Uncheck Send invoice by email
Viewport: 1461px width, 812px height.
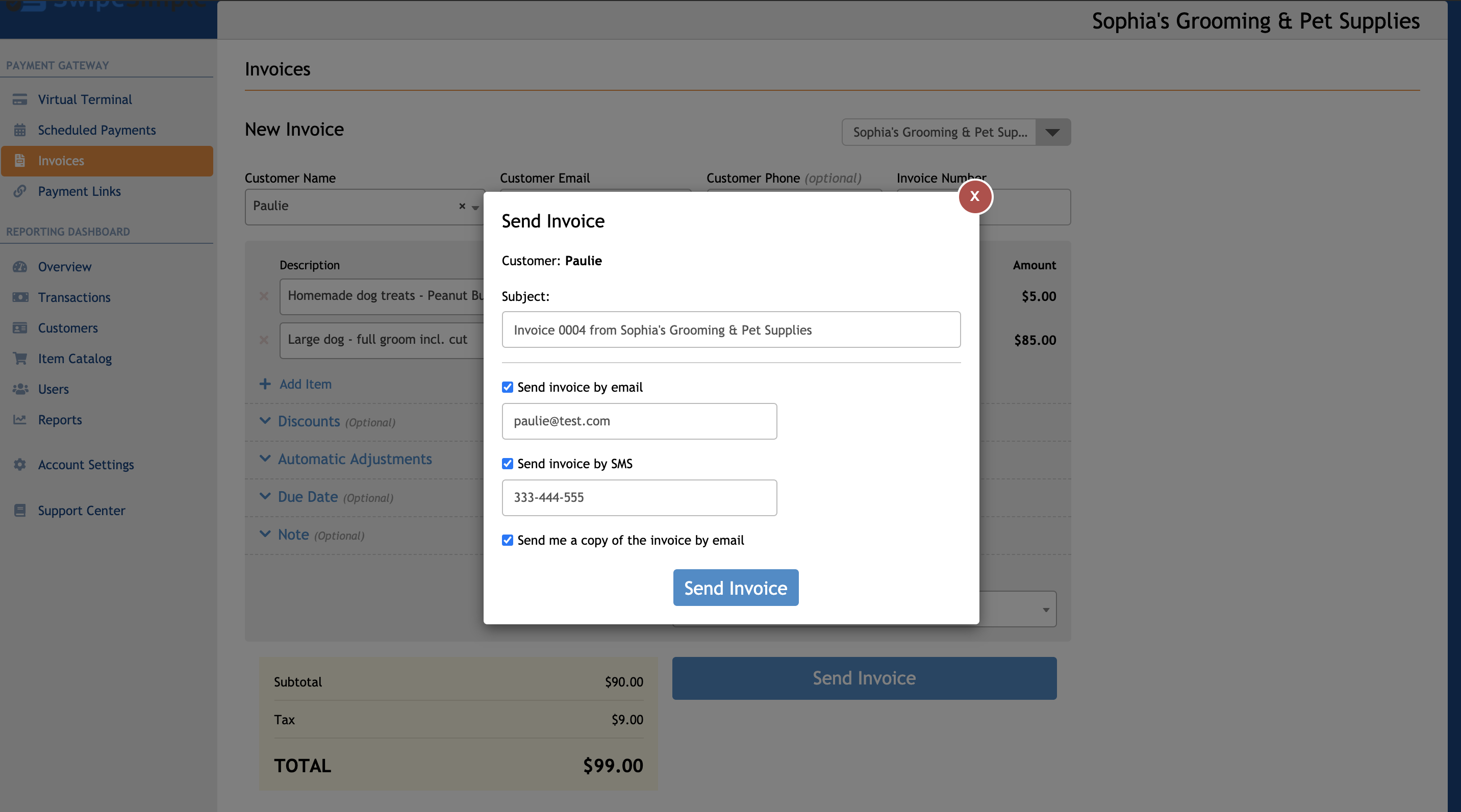coord(508,387)
